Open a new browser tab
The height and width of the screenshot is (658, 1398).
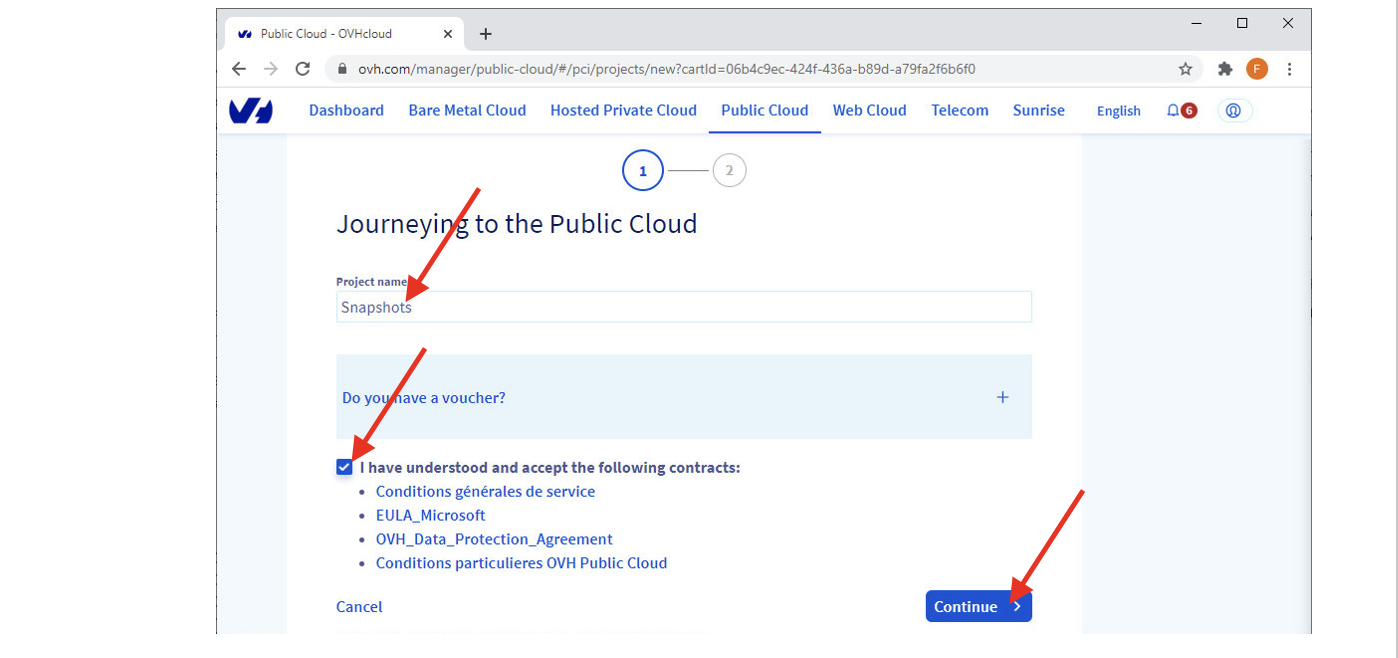(x=486, y=34)
